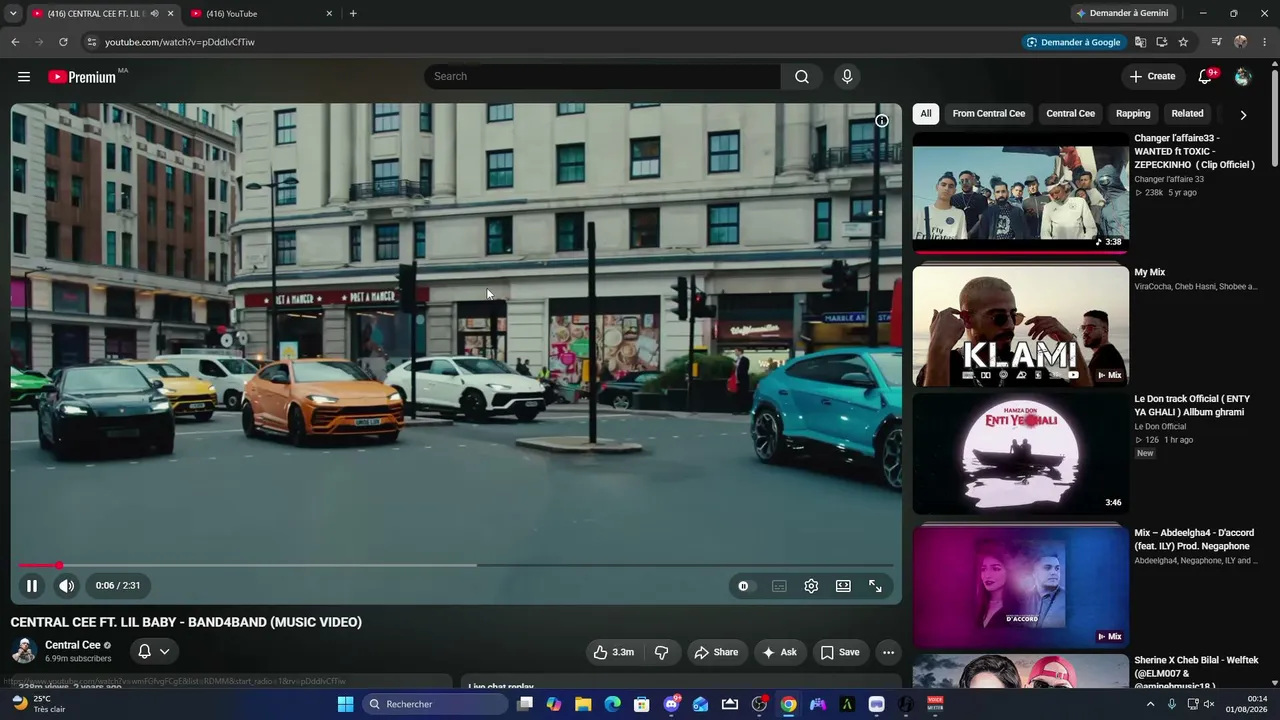
Task: Seek on the video progress bar
Action: pyautogui.click(x=456, y=565)
